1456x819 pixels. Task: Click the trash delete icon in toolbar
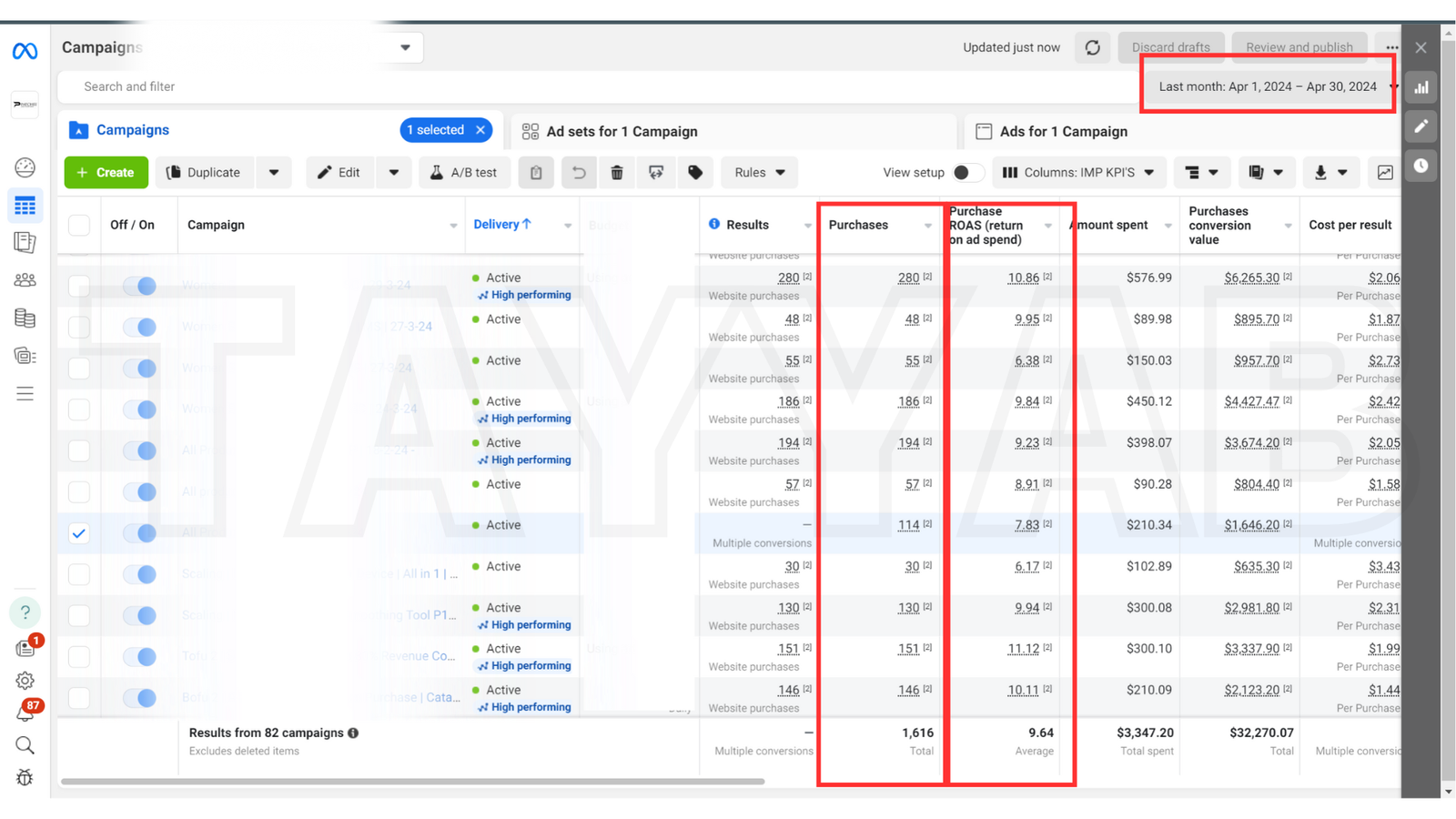(x=617, y=172)
